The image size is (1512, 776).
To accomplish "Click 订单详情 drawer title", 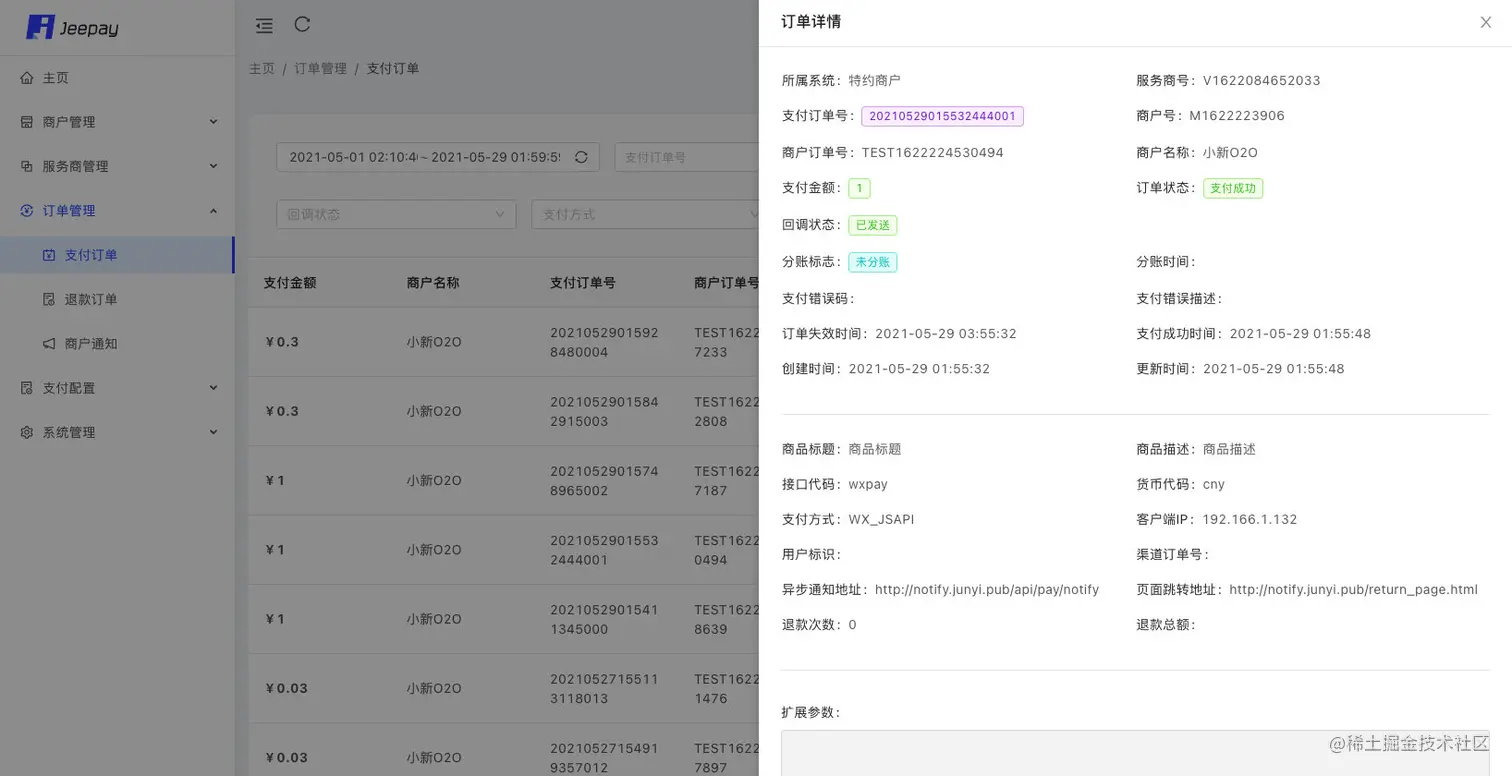I will click(x=811, y=22).
